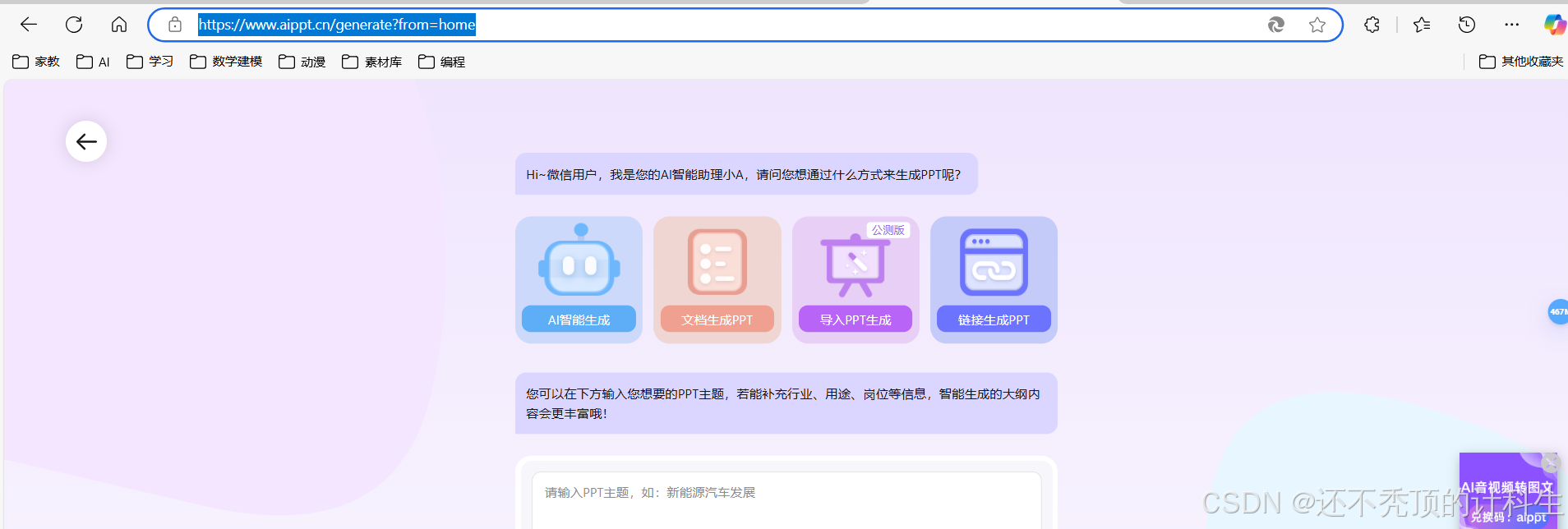The image size is (1568, 529).
Task: Click the 您可以在下方输入 hint message
Action: click(x=786, y=403)
